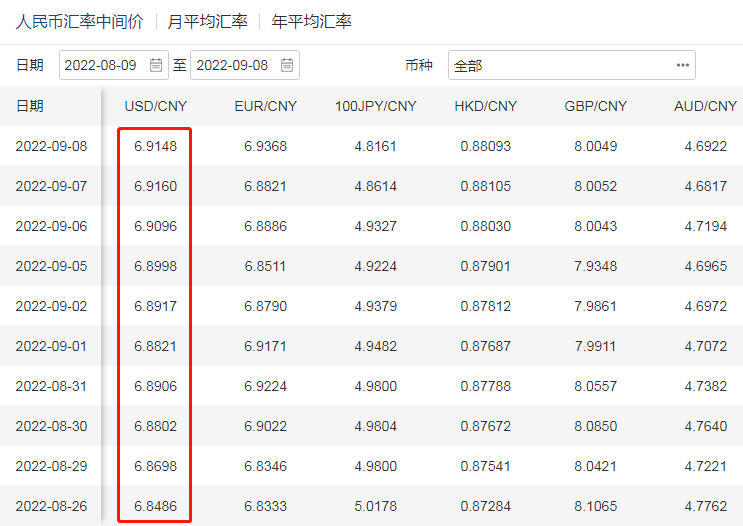Viewport: 743px width, 526px height.
Task: Click the 日期 column header in table
Action: (x=30, y=106)
